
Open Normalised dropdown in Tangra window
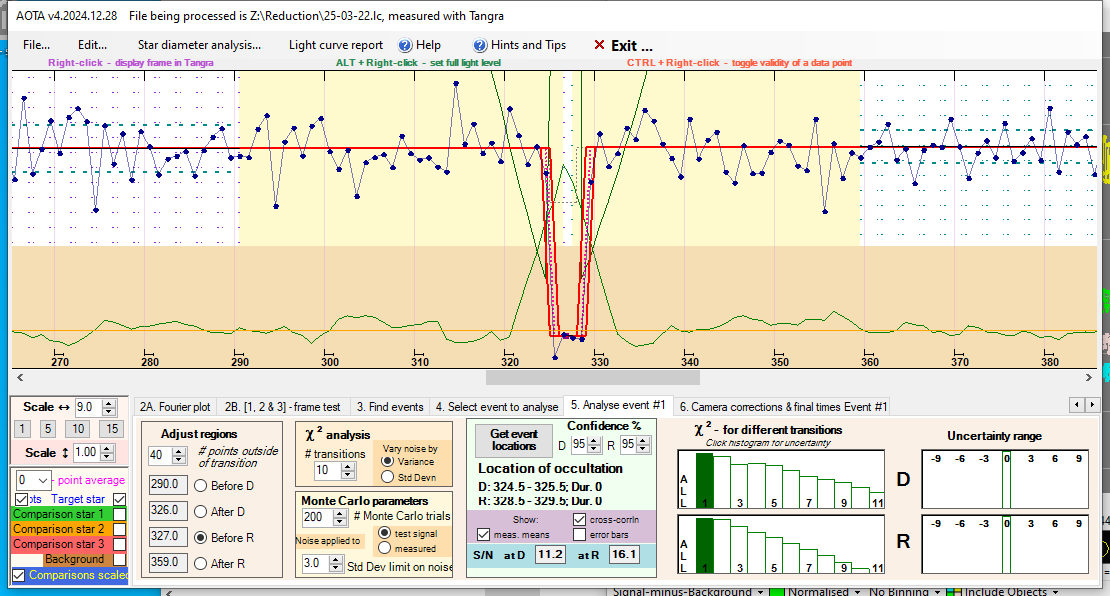tap(857, 592)
